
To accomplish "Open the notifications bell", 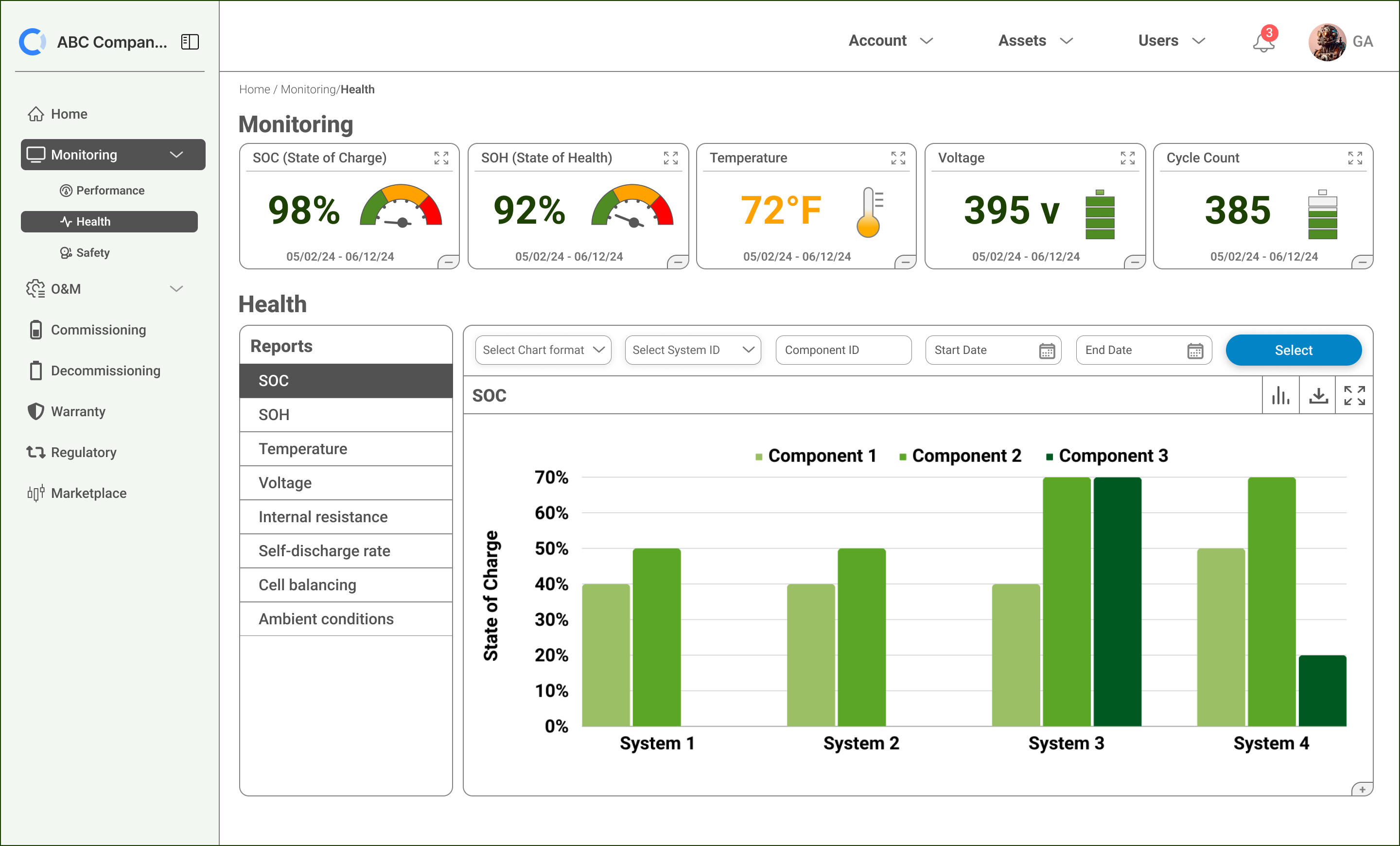I will coord(1263,41).
